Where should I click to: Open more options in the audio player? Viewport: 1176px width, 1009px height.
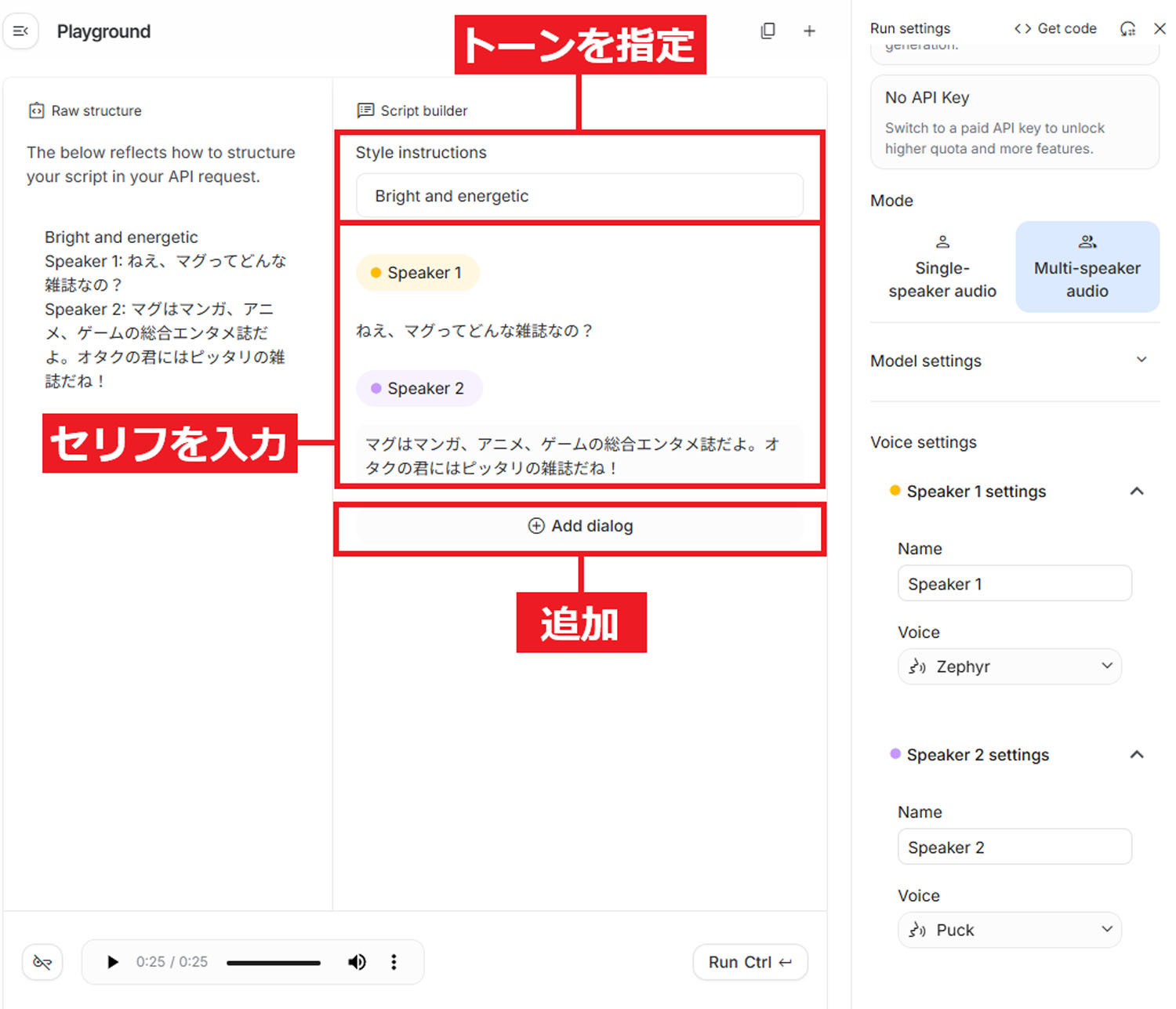pos(394,962)
